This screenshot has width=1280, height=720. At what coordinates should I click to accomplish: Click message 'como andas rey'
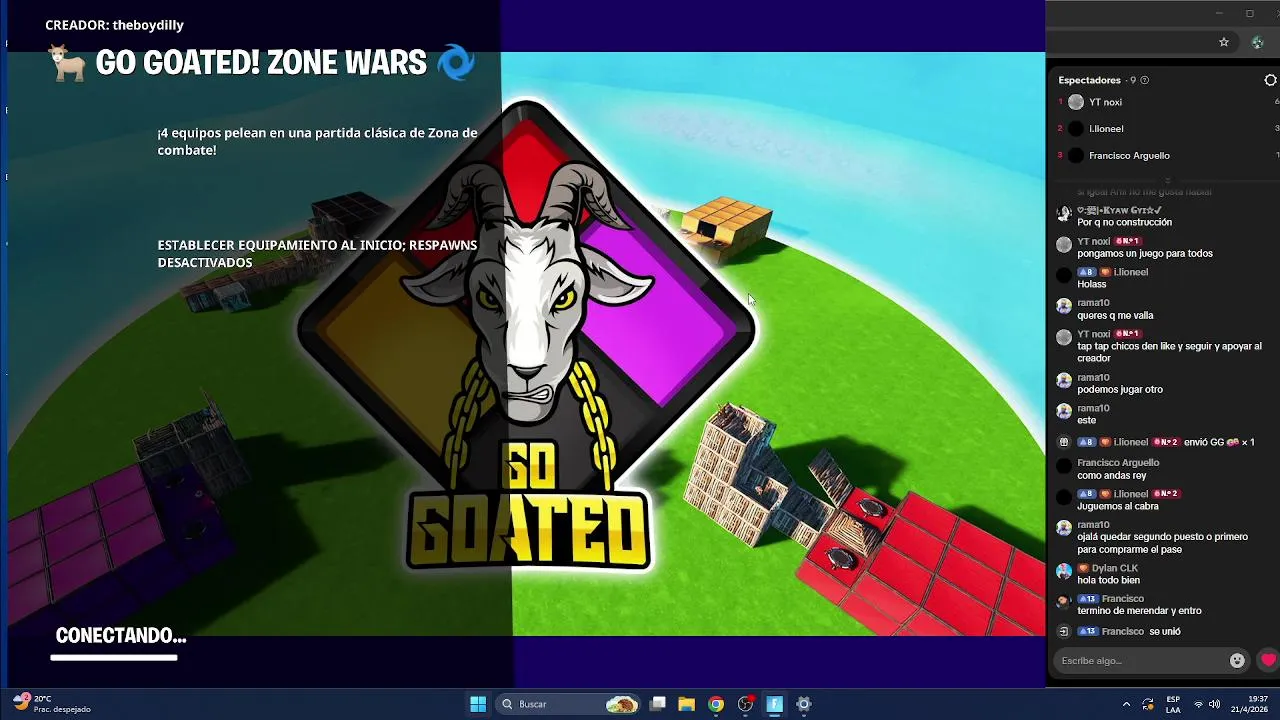click(1111, 475)
